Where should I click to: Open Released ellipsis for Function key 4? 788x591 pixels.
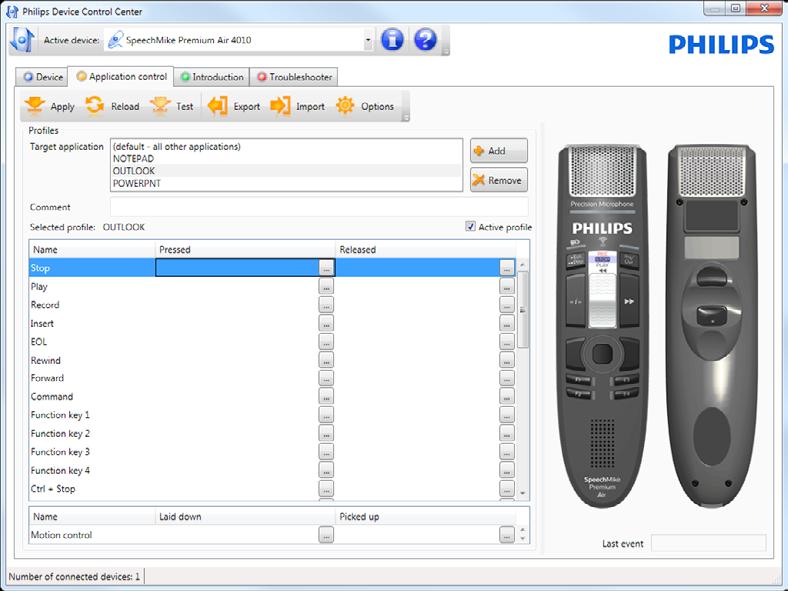point(507,470)
